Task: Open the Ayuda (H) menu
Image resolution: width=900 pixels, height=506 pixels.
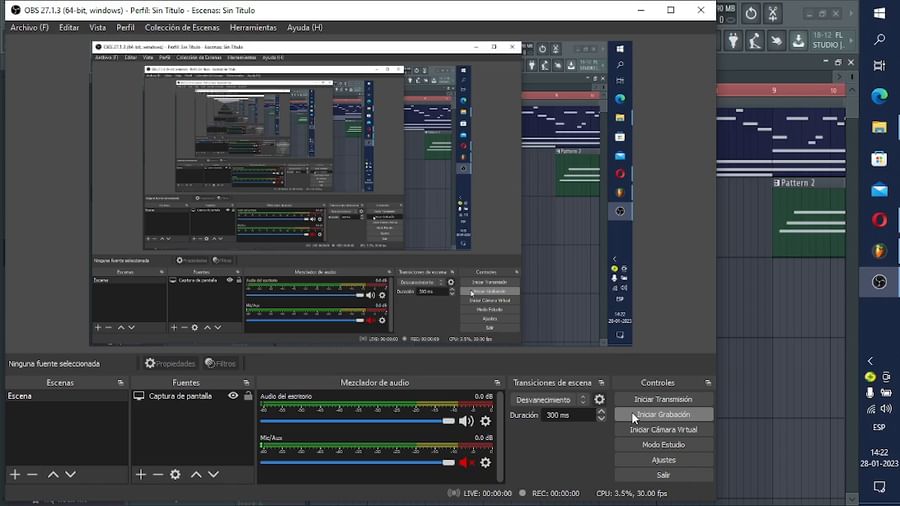Action: pyautogui.click(x=304, y=28)
